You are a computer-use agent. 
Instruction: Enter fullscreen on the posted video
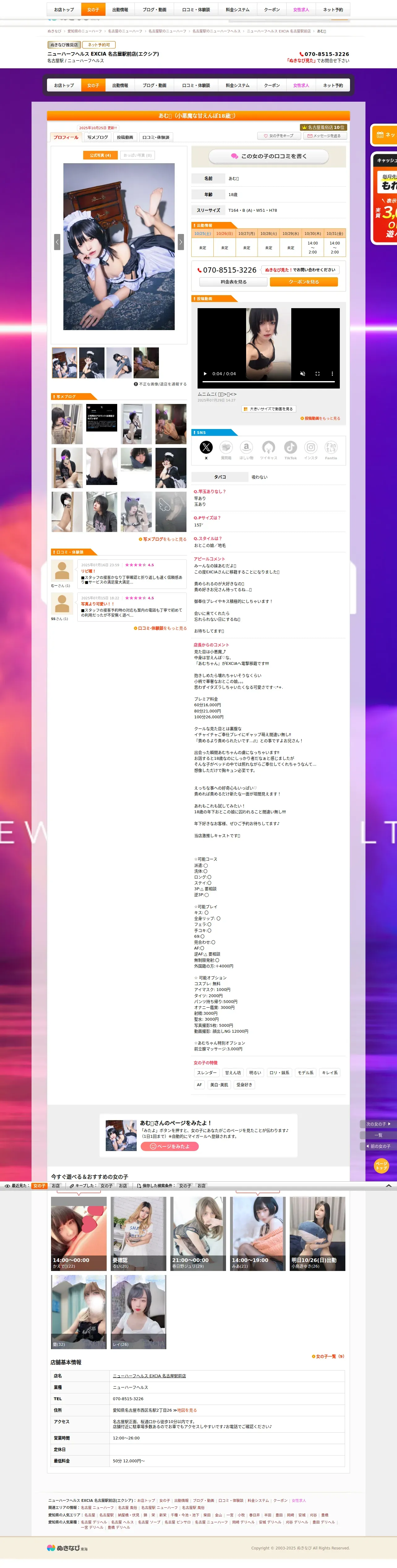coord(317,374)
